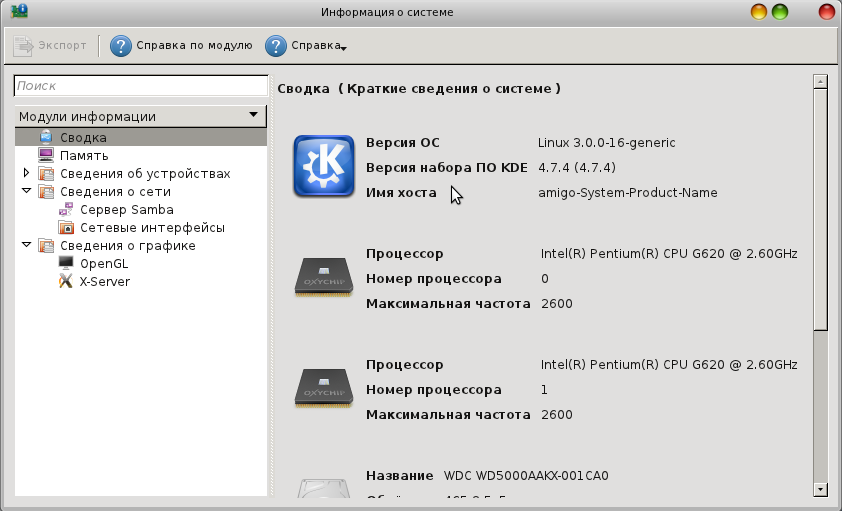Select Сведения о графике item
Image resolution: width=842 pixels, height=511 pixels.
tap(128, 245)
